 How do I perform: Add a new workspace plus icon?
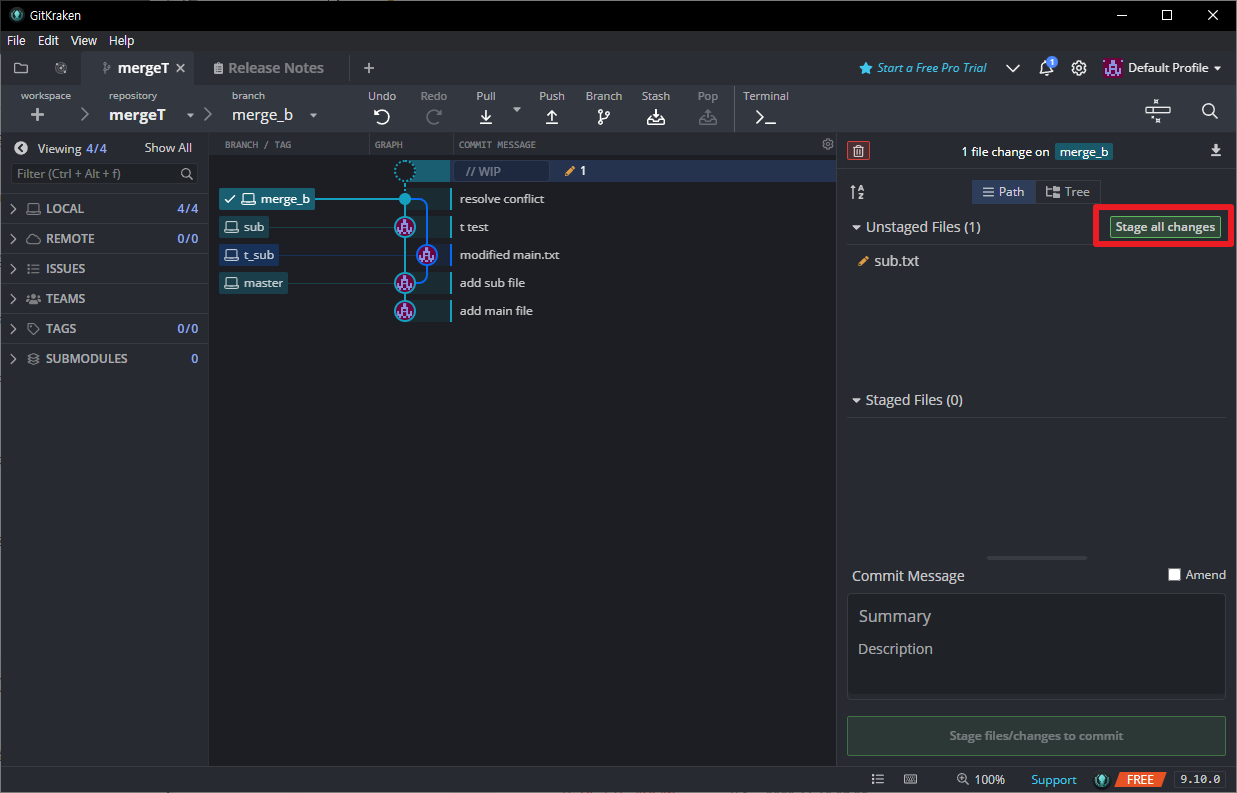tap(38, 115)
